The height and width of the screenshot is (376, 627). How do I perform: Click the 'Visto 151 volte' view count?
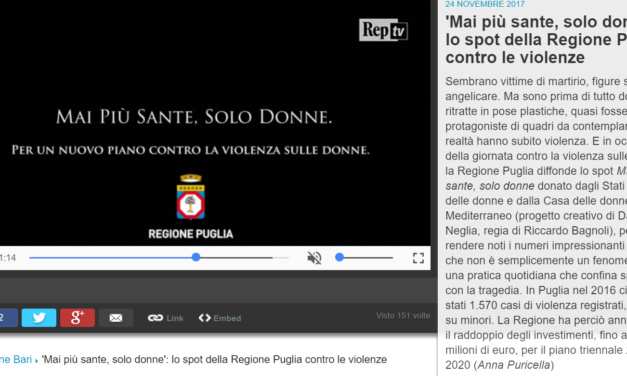tap(403, 316)
